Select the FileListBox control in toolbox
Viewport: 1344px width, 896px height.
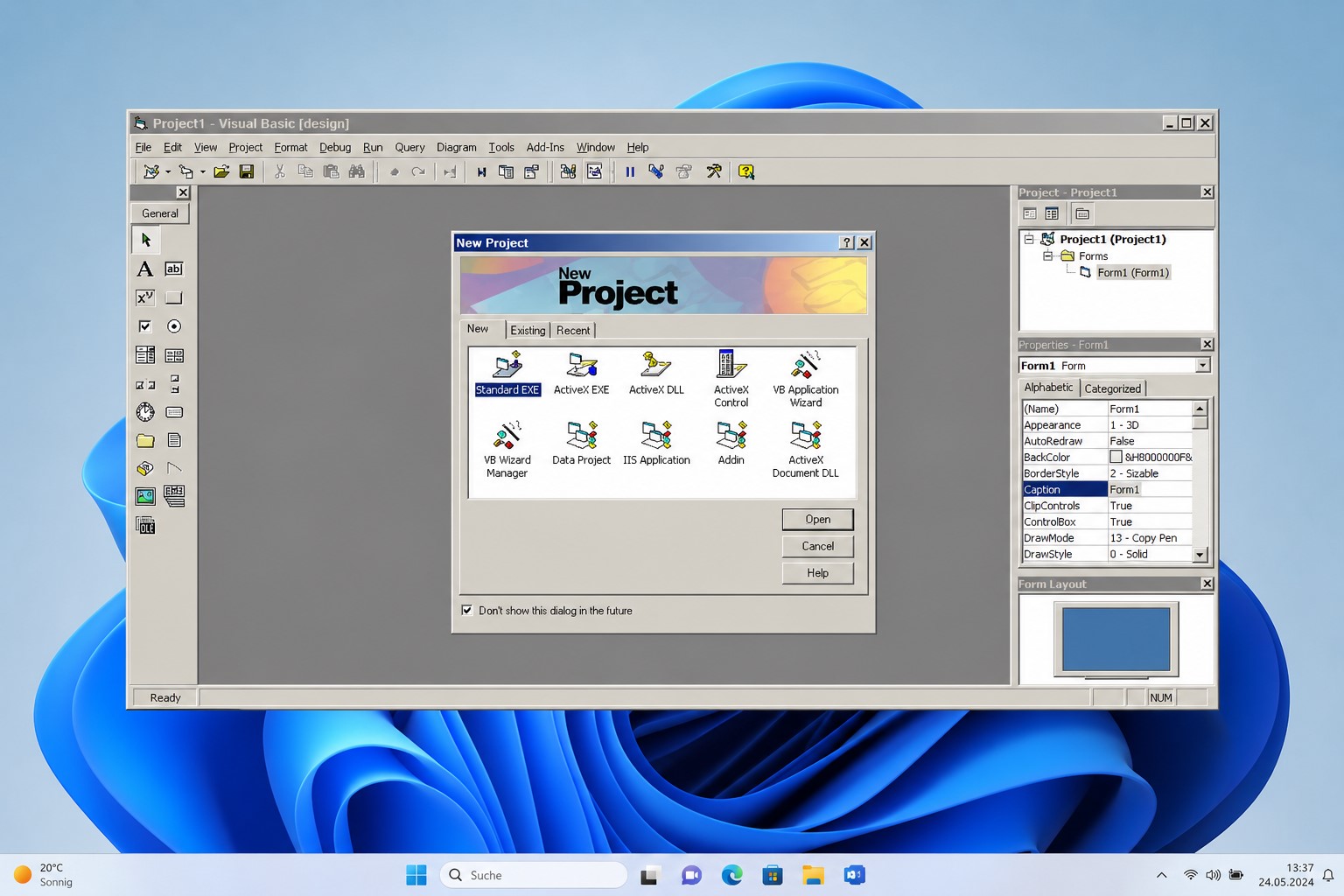tap(174, 440)
